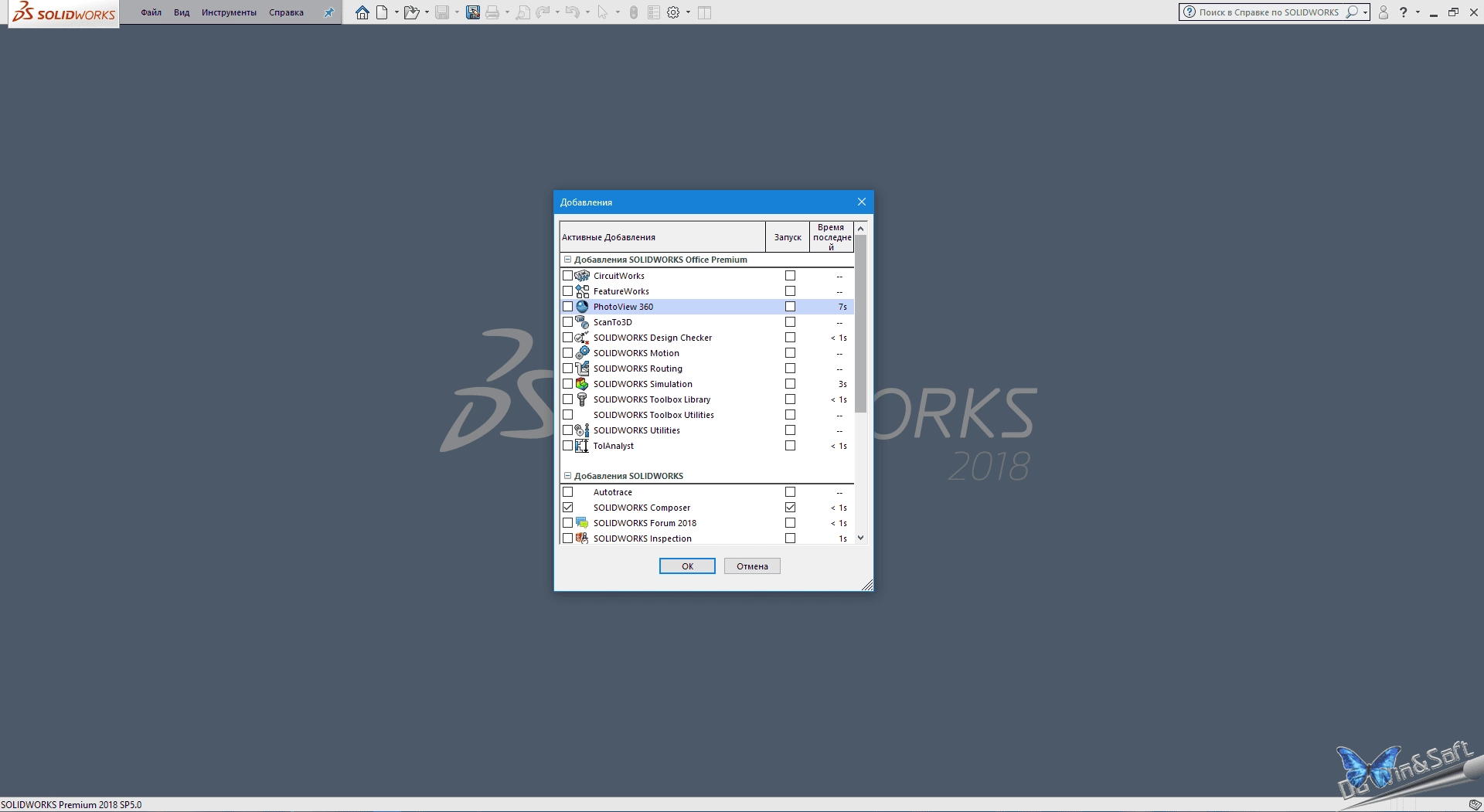Image resolution: width=1484 pixels, height=812 pixels.
Task: Click the Запуск column header
Action: click(788, 237)
